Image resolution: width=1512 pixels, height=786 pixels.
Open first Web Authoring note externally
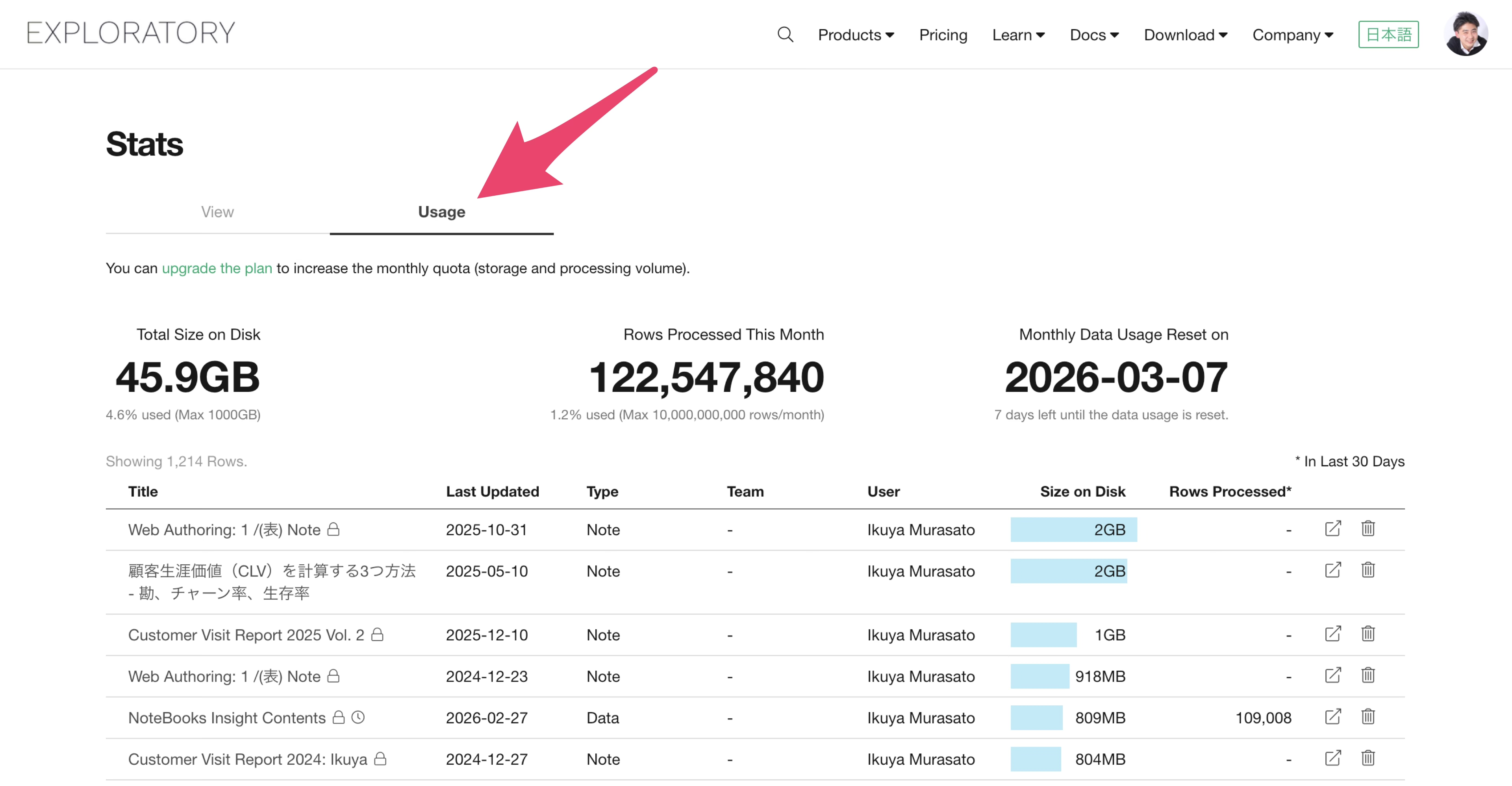(x=1332, y=529)
